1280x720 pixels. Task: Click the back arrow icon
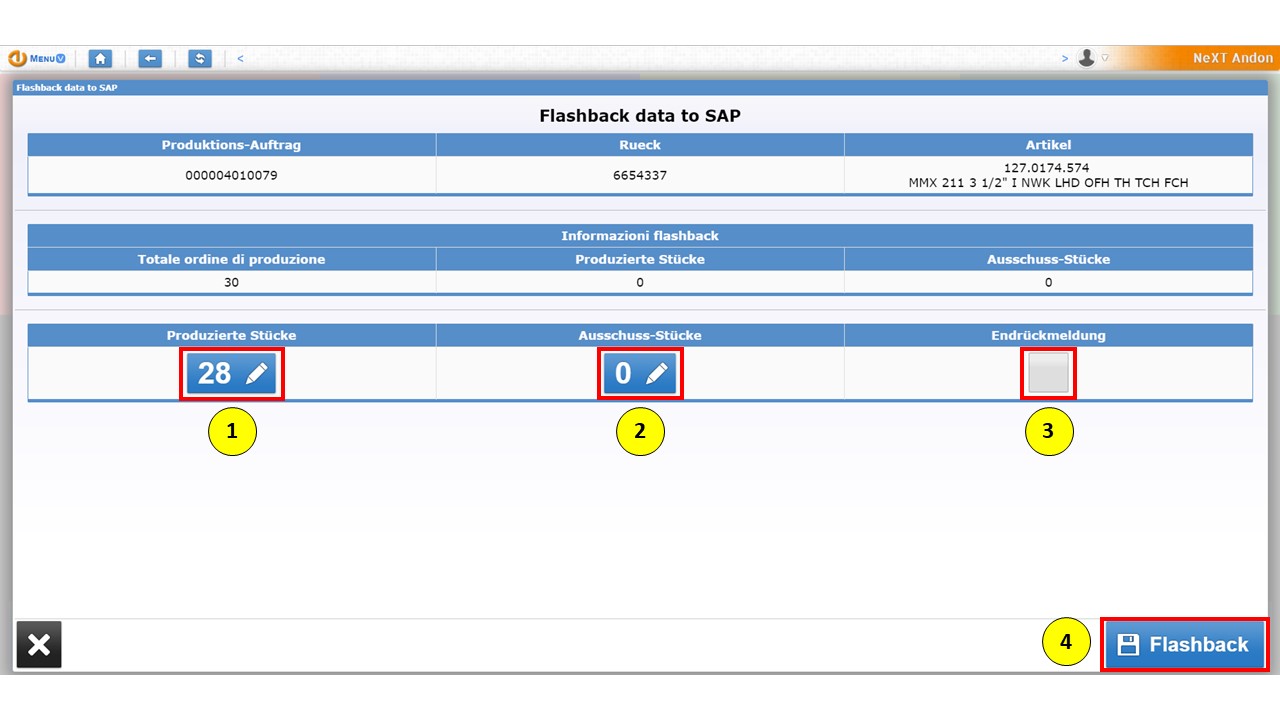point(150,58)
